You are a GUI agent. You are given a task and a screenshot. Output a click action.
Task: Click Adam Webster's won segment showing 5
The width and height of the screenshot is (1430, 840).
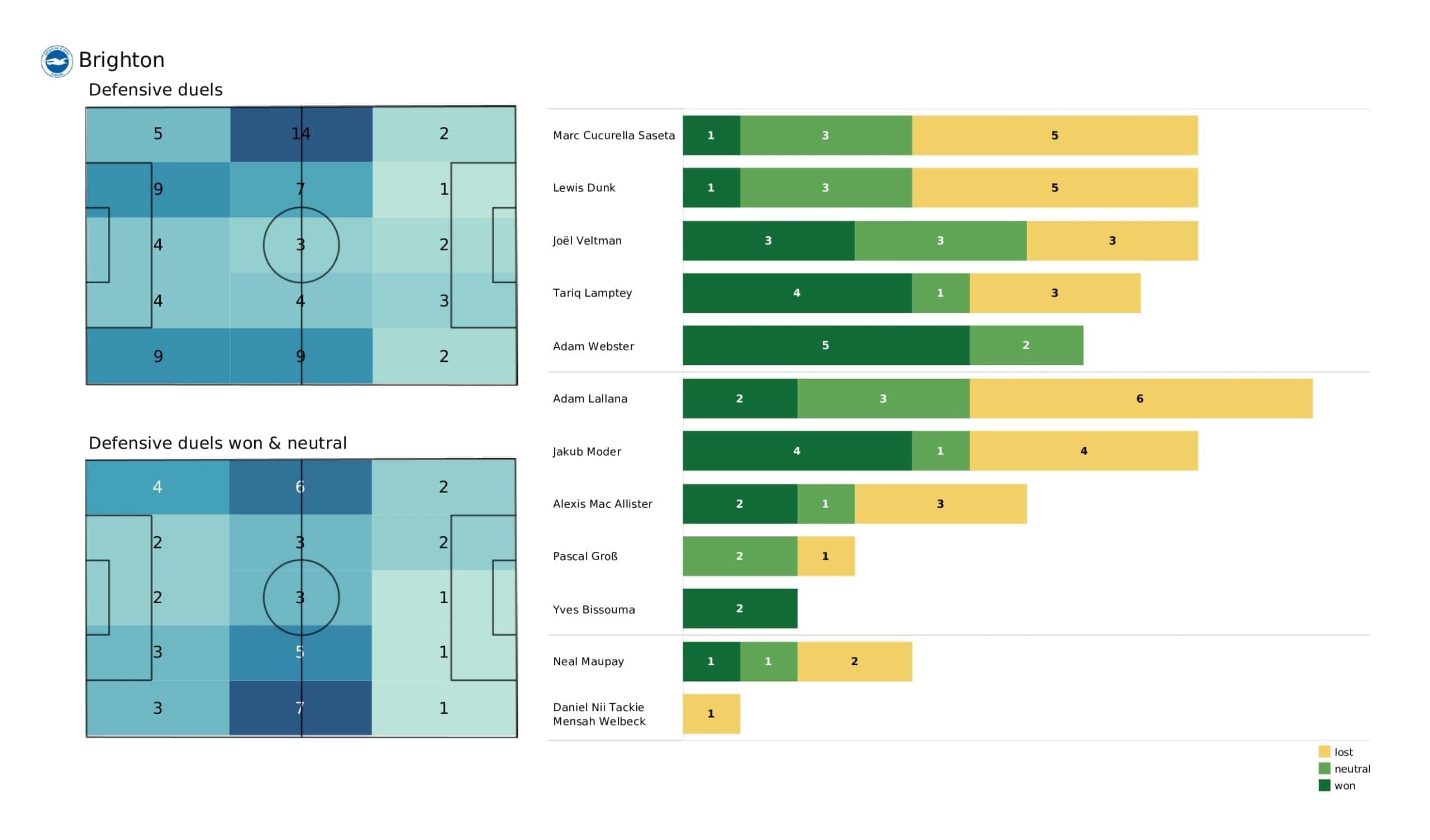(x=826, y=345)
